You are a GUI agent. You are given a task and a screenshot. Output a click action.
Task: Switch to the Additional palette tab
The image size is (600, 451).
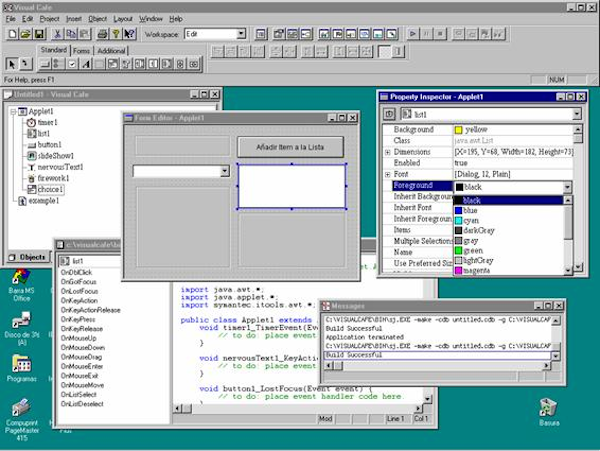pos(111,50)
